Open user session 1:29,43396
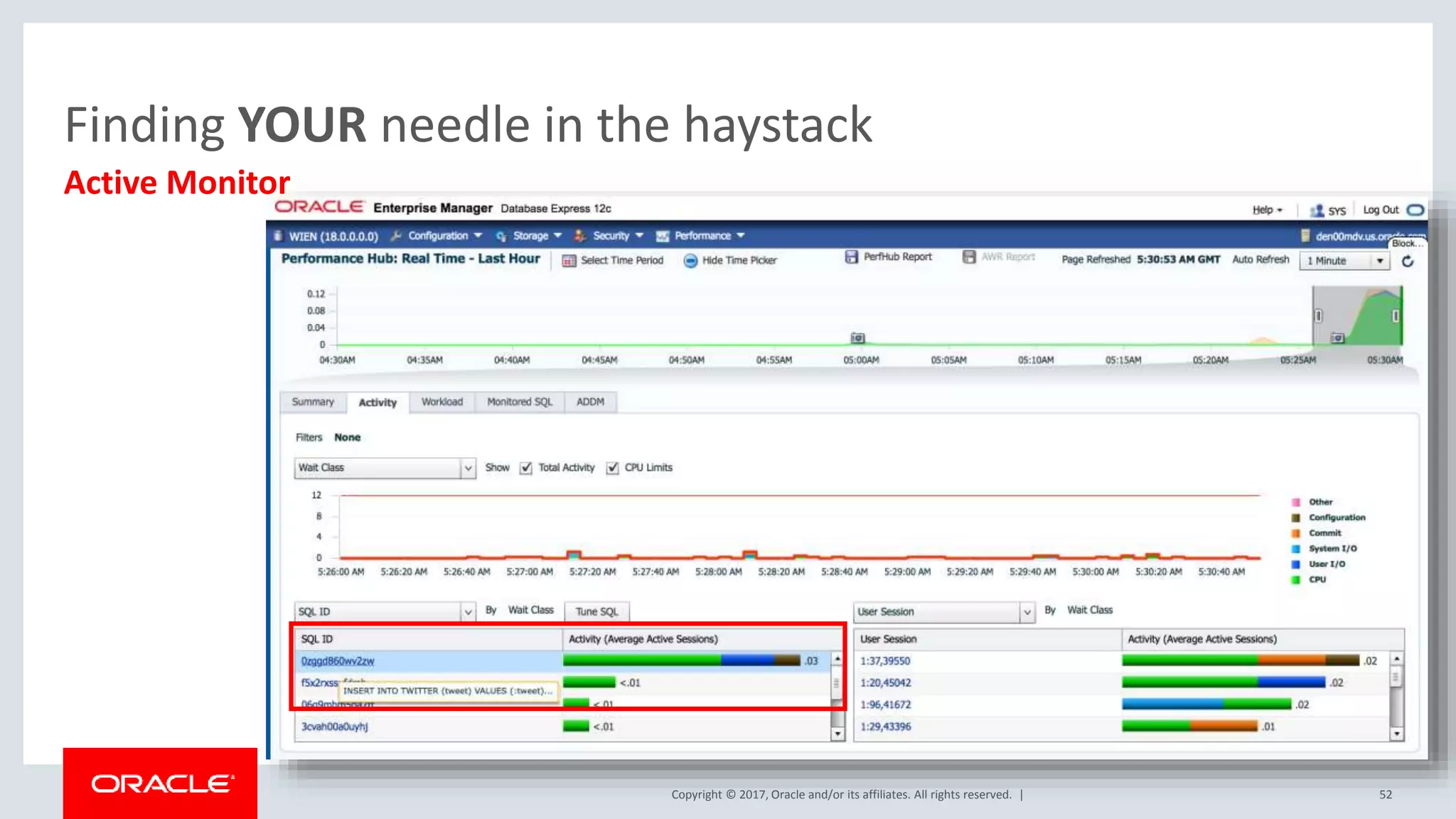Viewport: 1456px width, 819px height. 885,727
